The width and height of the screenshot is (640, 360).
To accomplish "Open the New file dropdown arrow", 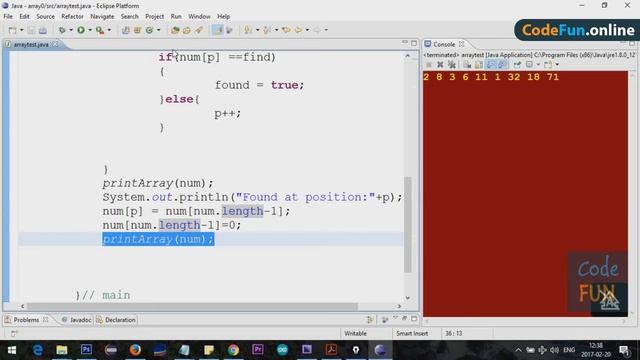I will point(22,30).
